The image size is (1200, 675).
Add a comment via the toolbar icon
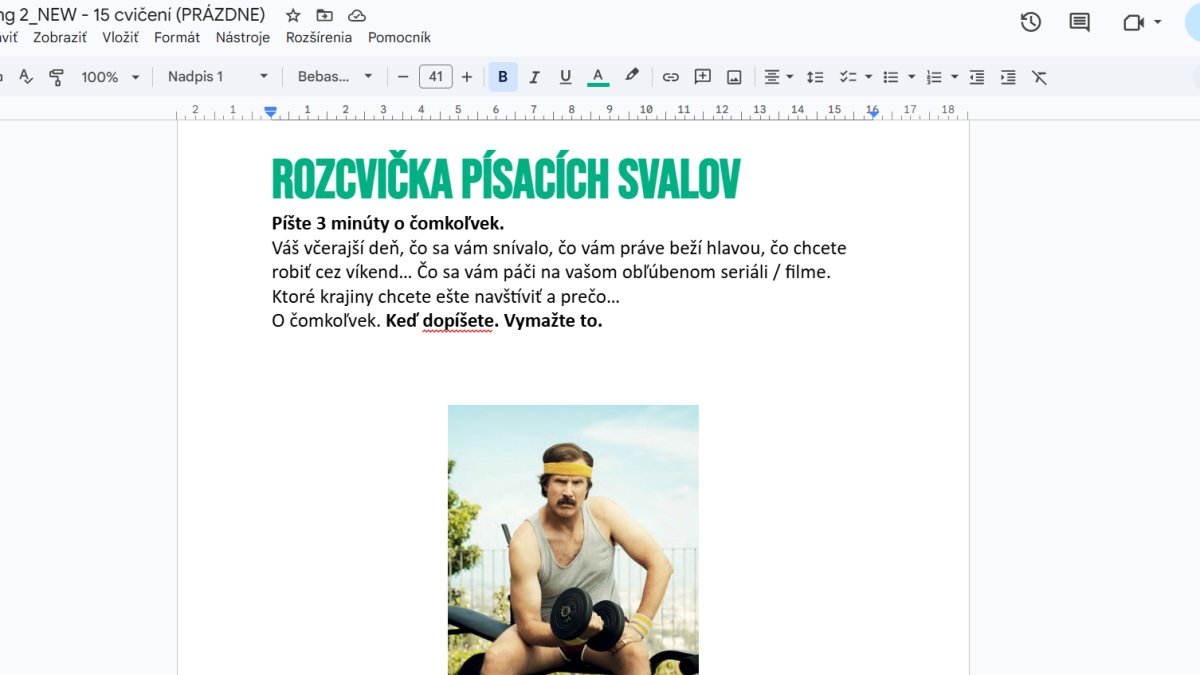coord(703,77)
